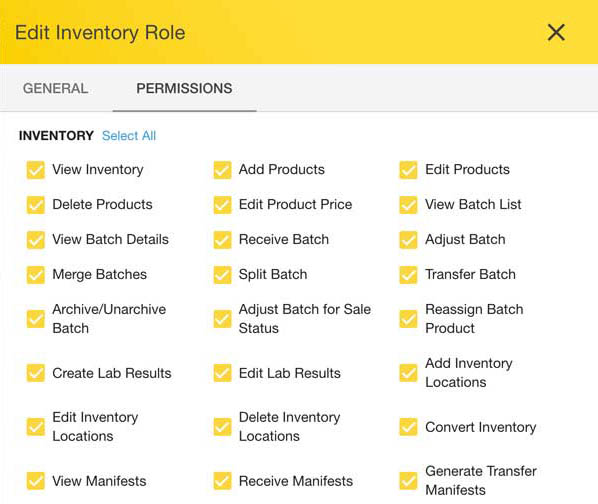The image size is (598, 504).
Task: Uncheck the View Inventory checkbox
Action: (35, 170)
